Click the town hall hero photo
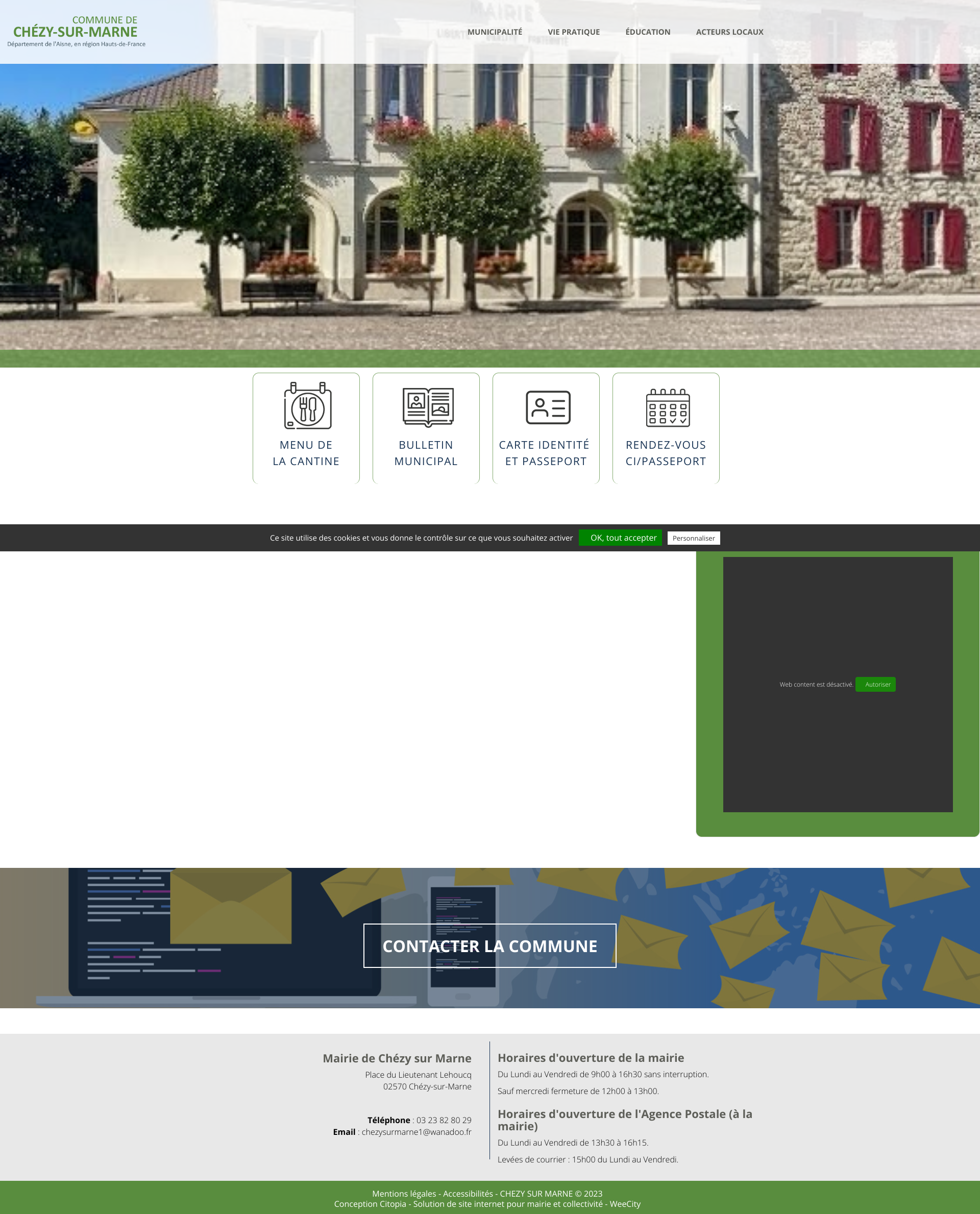This screenshot has height=1214, width=980. (490, 206)
